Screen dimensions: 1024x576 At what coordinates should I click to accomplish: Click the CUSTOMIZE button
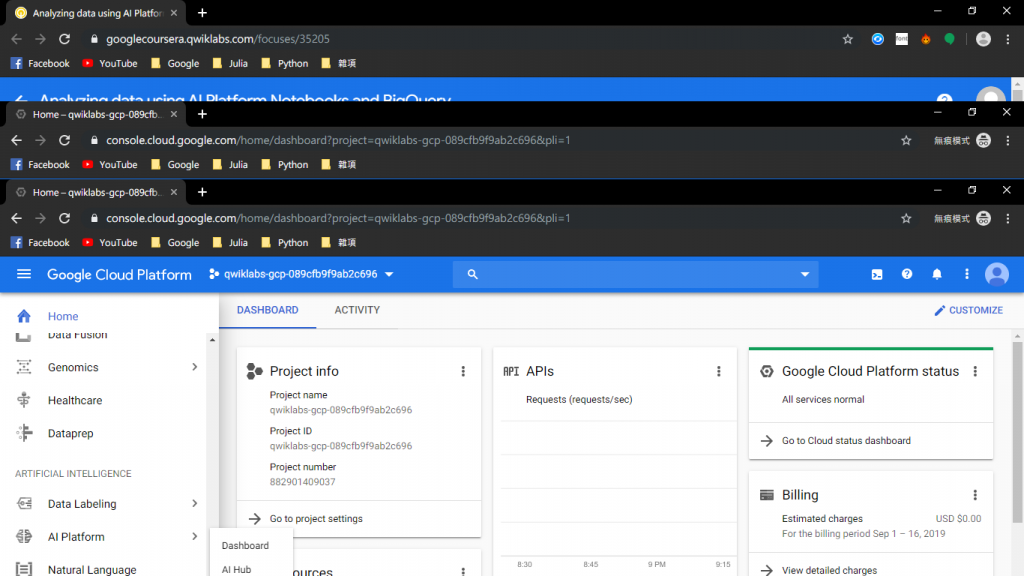[968, 310]
